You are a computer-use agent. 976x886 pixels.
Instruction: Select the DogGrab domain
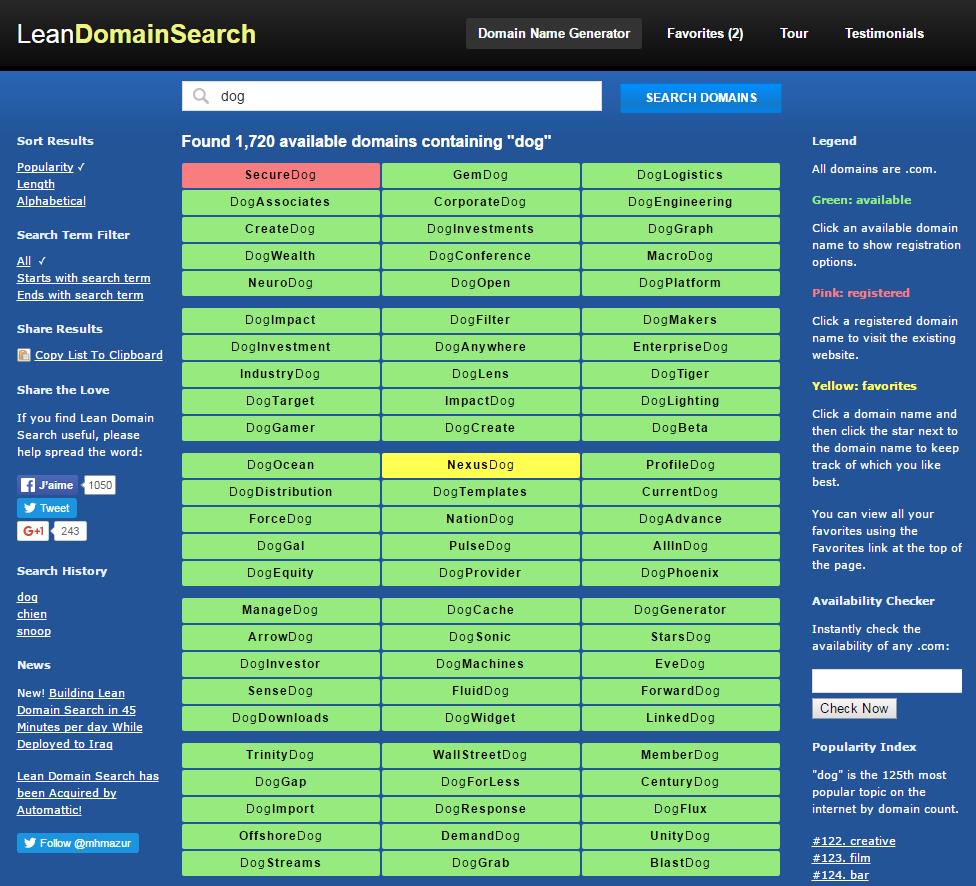coord(481,863)
